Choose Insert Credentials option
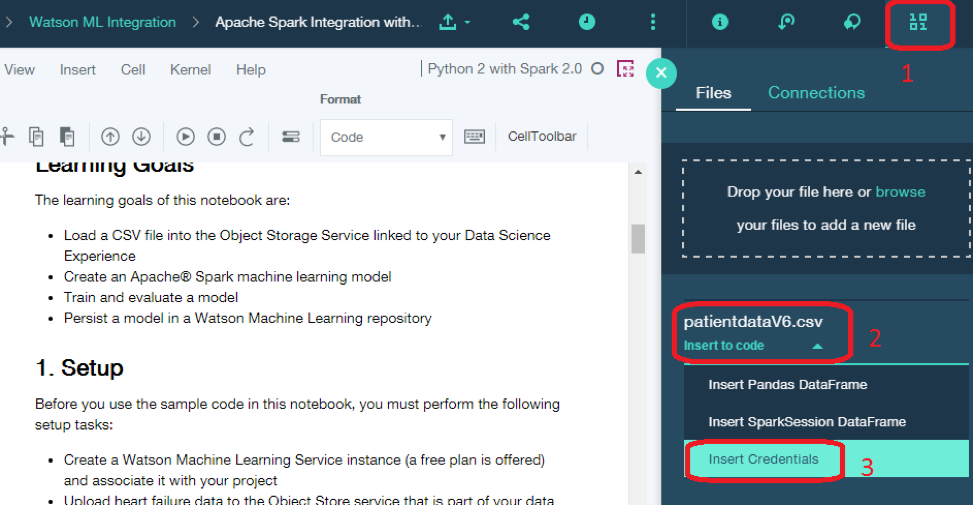The width and height of the screenshot is (973, 505). click(827, 459)
